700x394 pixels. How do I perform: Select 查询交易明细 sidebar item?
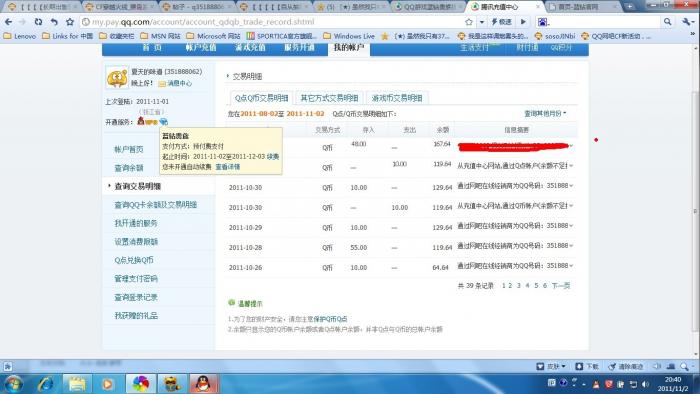point(138,187)
